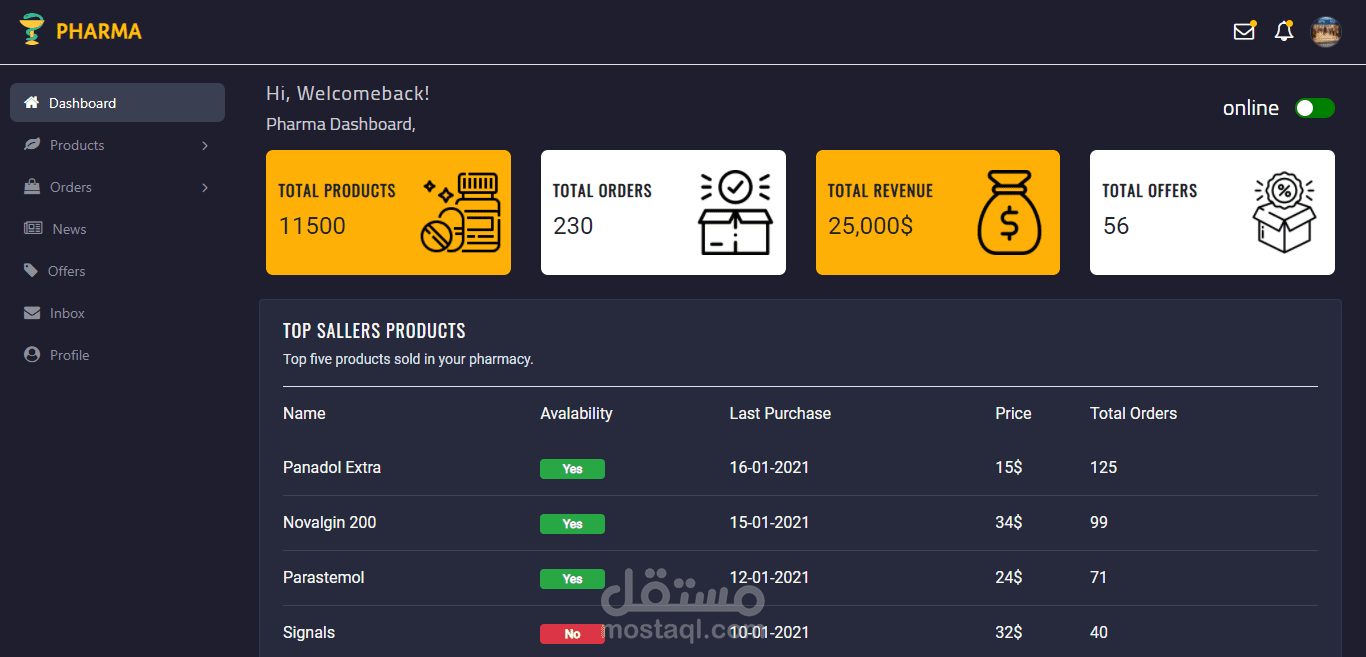Viewport: 1366px width, 657px height.
Task: Select the Dashboard home icon
Action: coord(33,102)
